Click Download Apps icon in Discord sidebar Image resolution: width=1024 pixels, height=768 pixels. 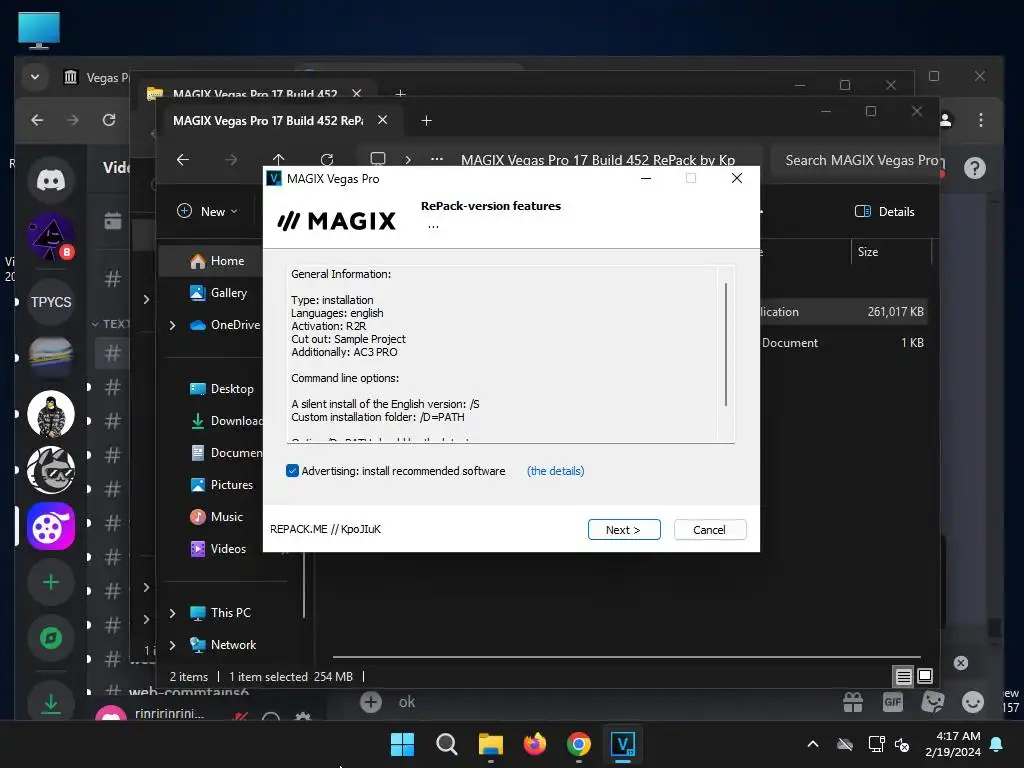[51, 701]
